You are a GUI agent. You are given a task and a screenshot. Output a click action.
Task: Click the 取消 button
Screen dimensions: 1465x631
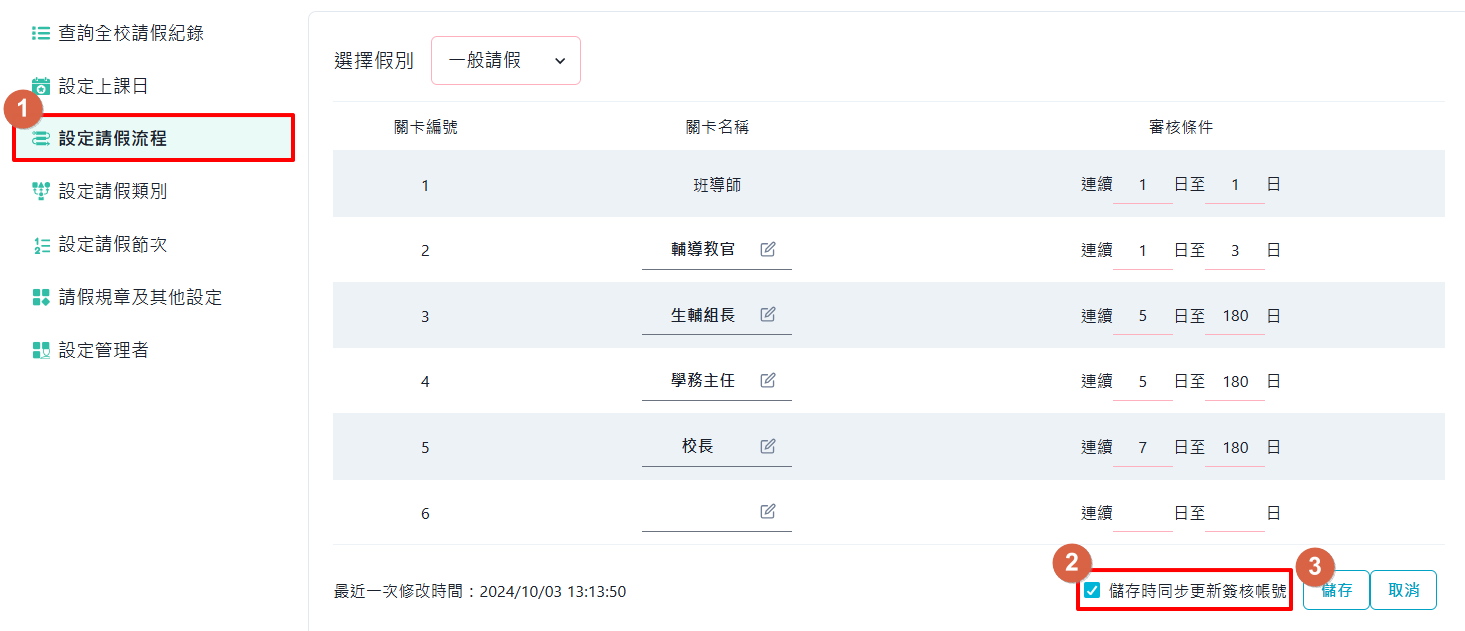point(1404,590)
